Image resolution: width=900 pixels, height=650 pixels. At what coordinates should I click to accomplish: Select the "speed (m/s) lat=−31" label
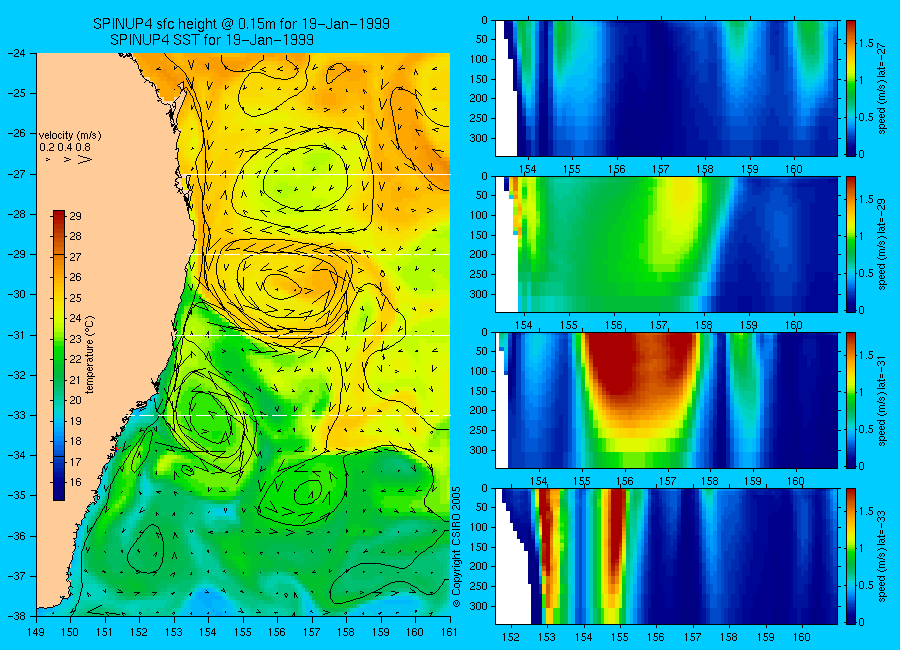pos(882,400)
